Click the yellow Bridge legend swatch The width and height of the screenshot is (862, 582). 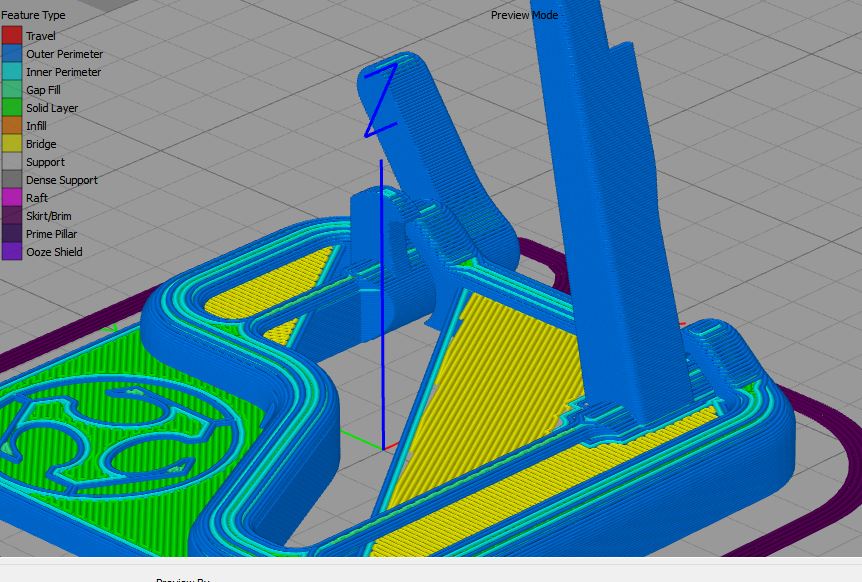coord(12,144)
